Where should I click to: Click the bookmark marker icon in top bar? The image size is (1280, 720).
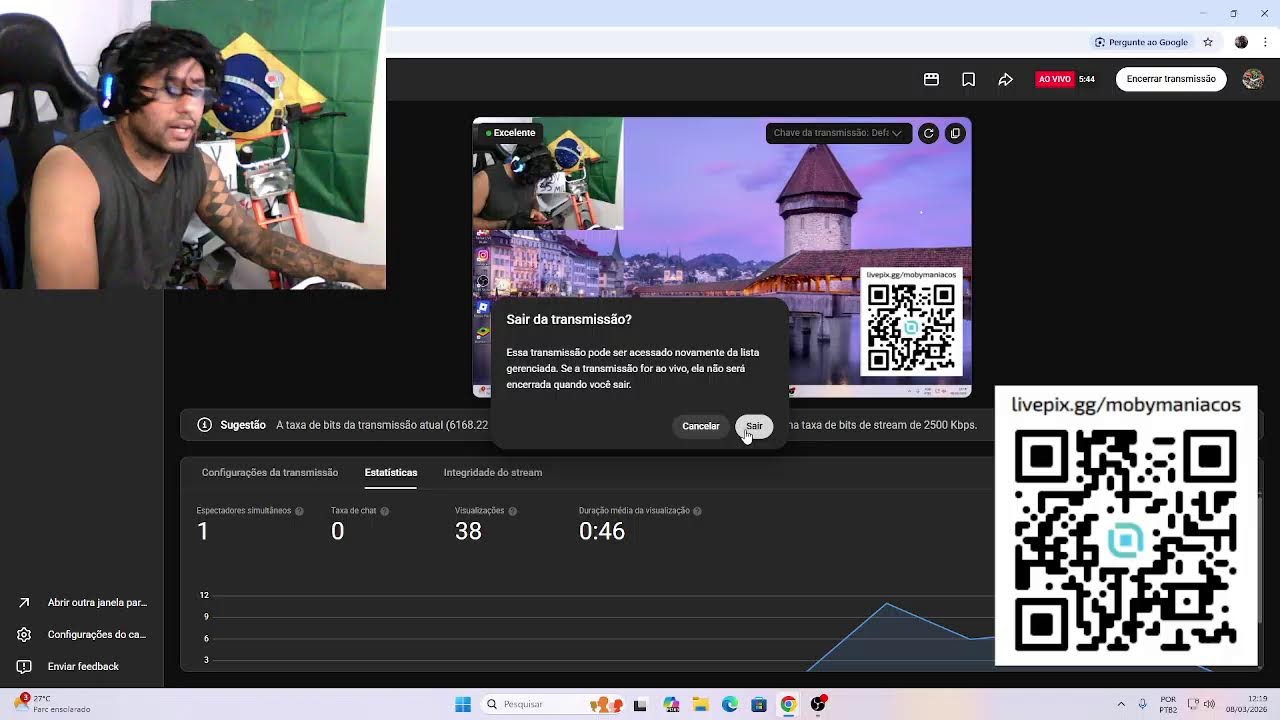coord(968,79)
